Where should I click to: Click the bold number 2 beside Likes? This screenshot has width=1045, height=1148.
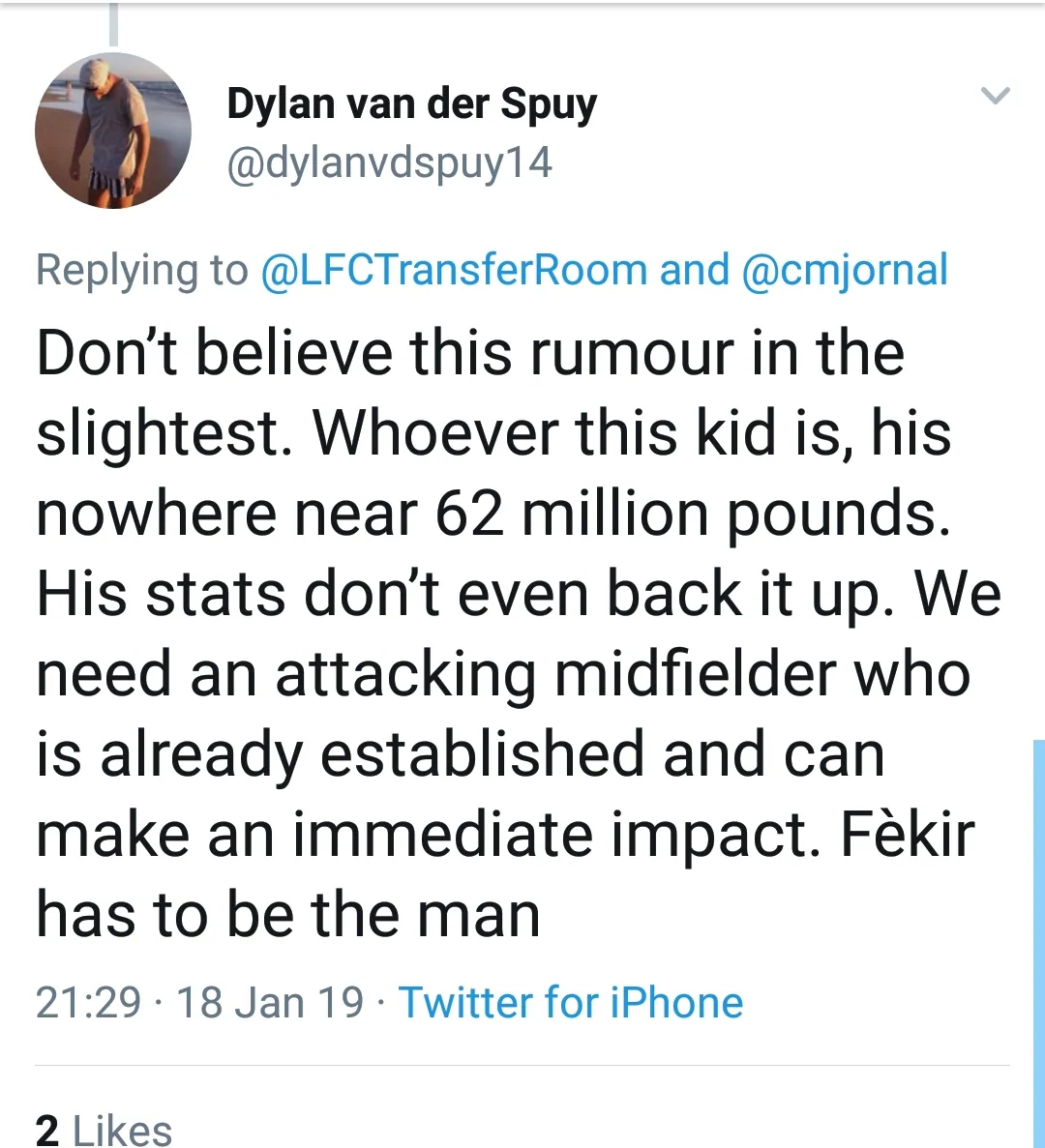[x=47, y=1130]
